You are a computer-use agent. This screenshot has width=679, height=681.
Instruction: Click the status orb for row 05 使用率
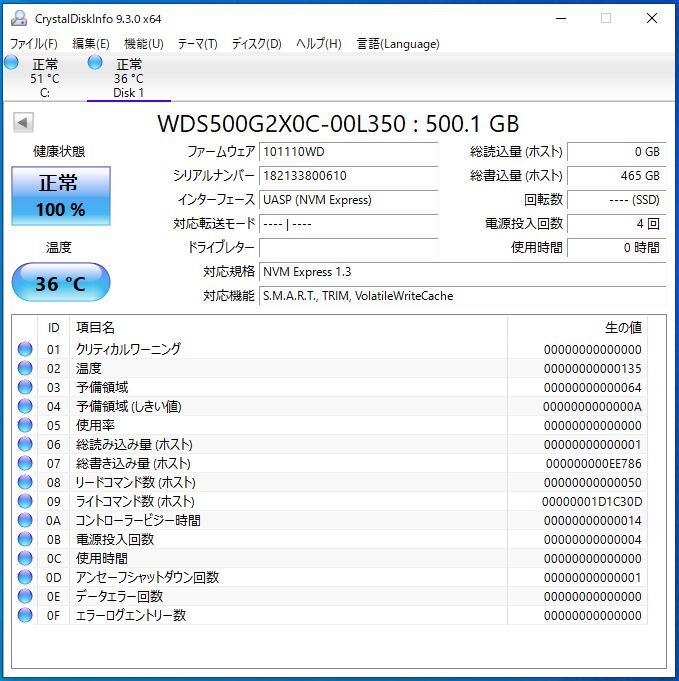tap(25, 425)
